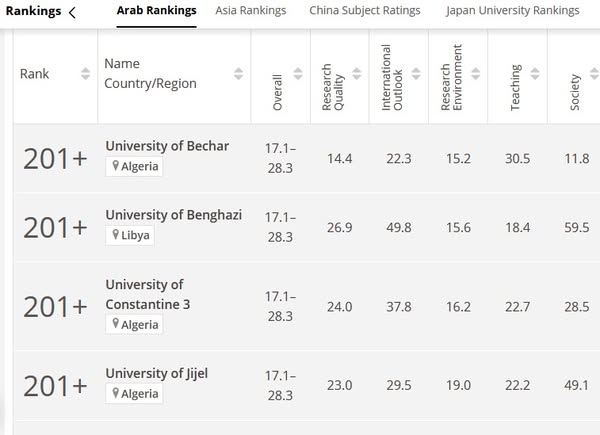This screenshot has height=435, width=600.
Task: Open China Subject Ratings tab
Action: coord(365,10)
